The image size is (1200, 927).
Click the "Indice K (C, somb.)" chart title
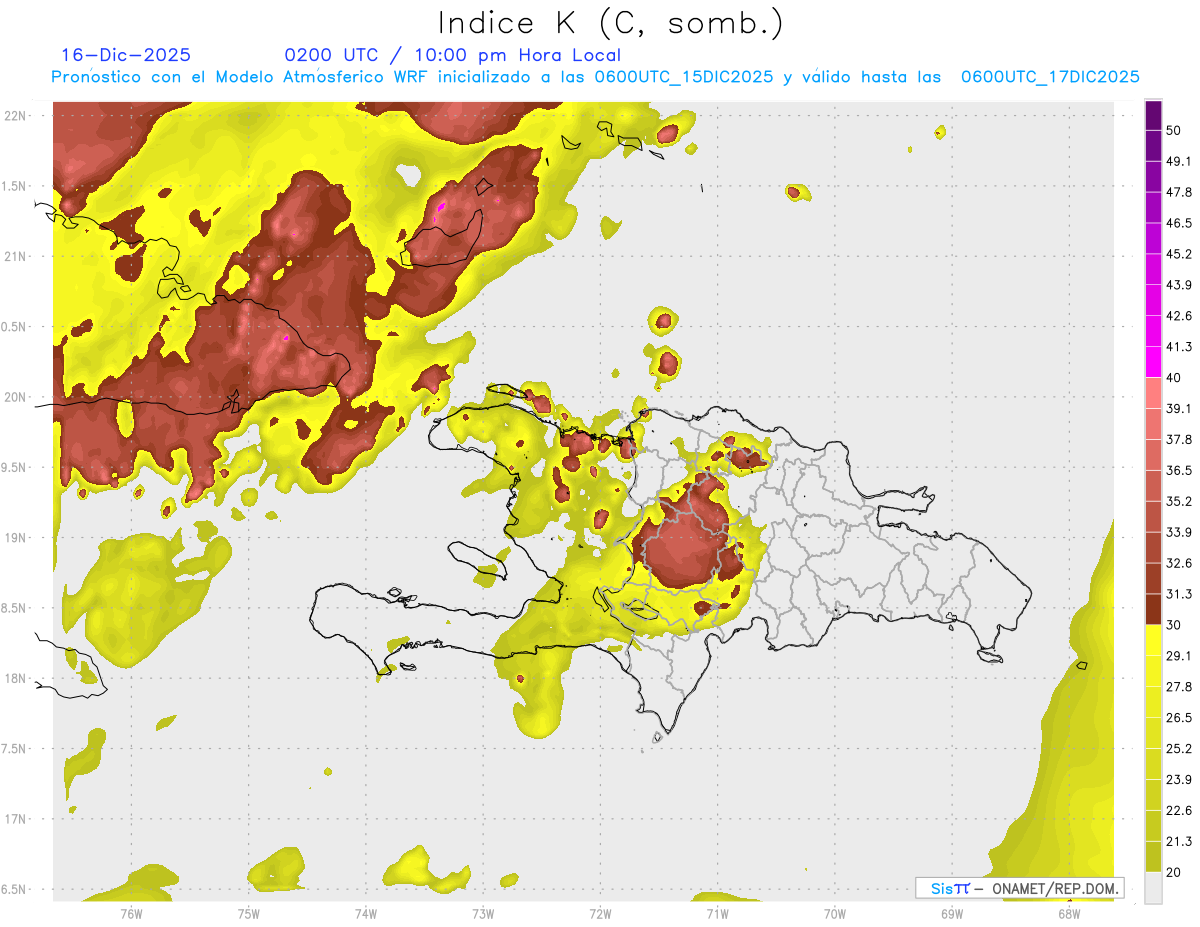tap(610, 24)
